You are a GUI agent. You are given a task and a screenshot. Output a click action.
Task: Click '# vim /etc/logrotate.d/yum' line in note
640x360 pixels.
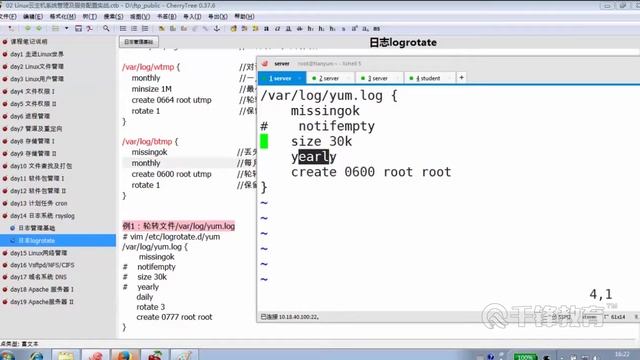[171, 237]
